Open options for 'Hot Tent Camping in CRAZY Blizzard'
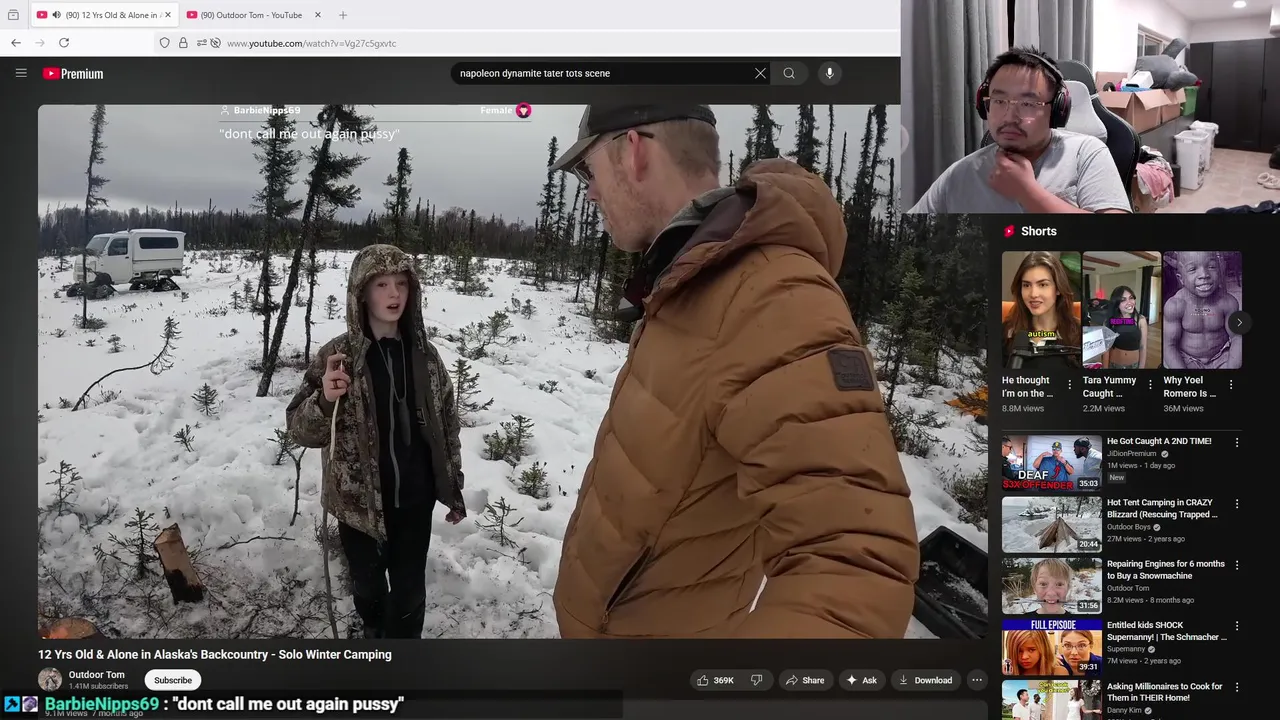1280x720 pixels. [x=1237, y=503]
